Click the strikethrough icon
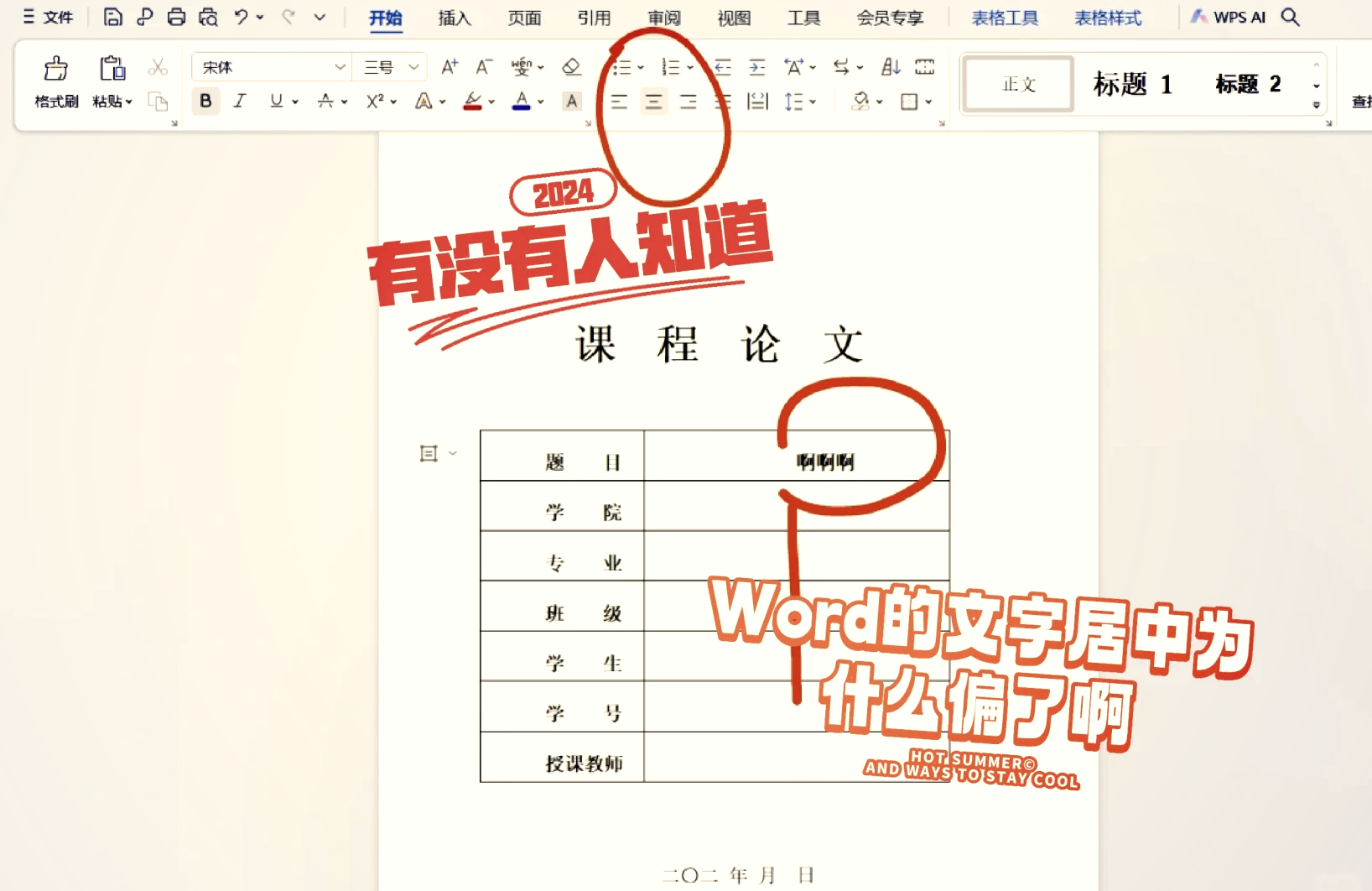 [325, 102]
